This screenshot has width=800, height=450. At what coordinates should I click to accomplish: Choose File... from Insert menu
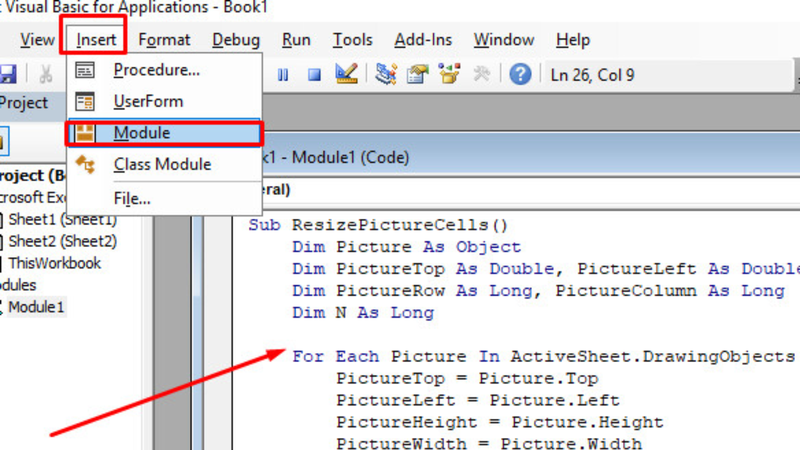[x=164, y=198]
